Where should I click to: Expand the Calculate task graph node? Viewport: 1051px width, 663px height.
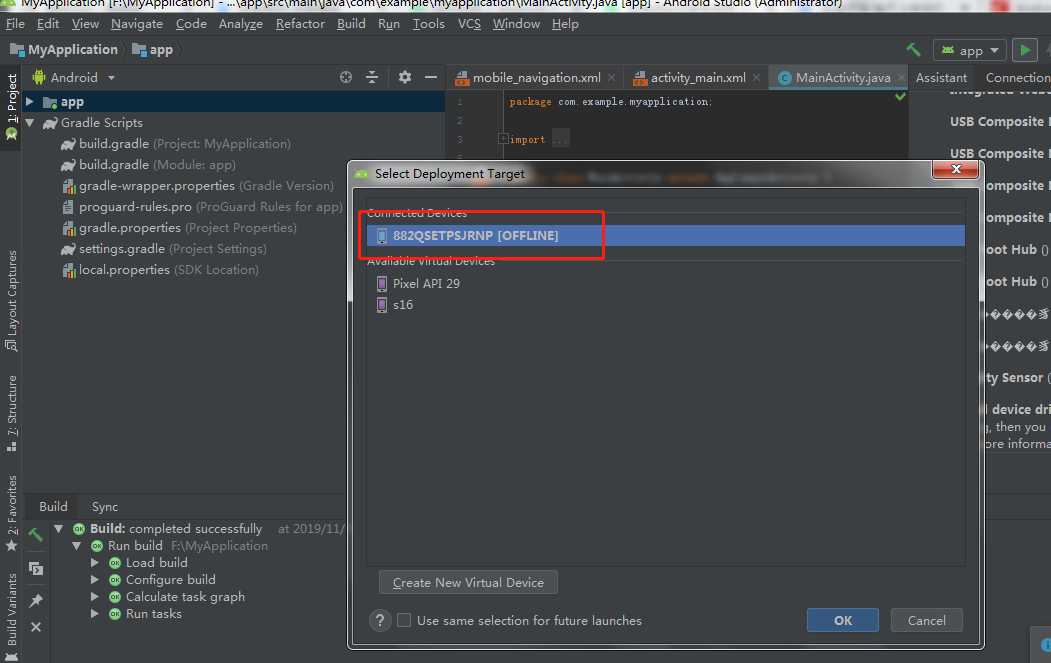coord(95,597)
